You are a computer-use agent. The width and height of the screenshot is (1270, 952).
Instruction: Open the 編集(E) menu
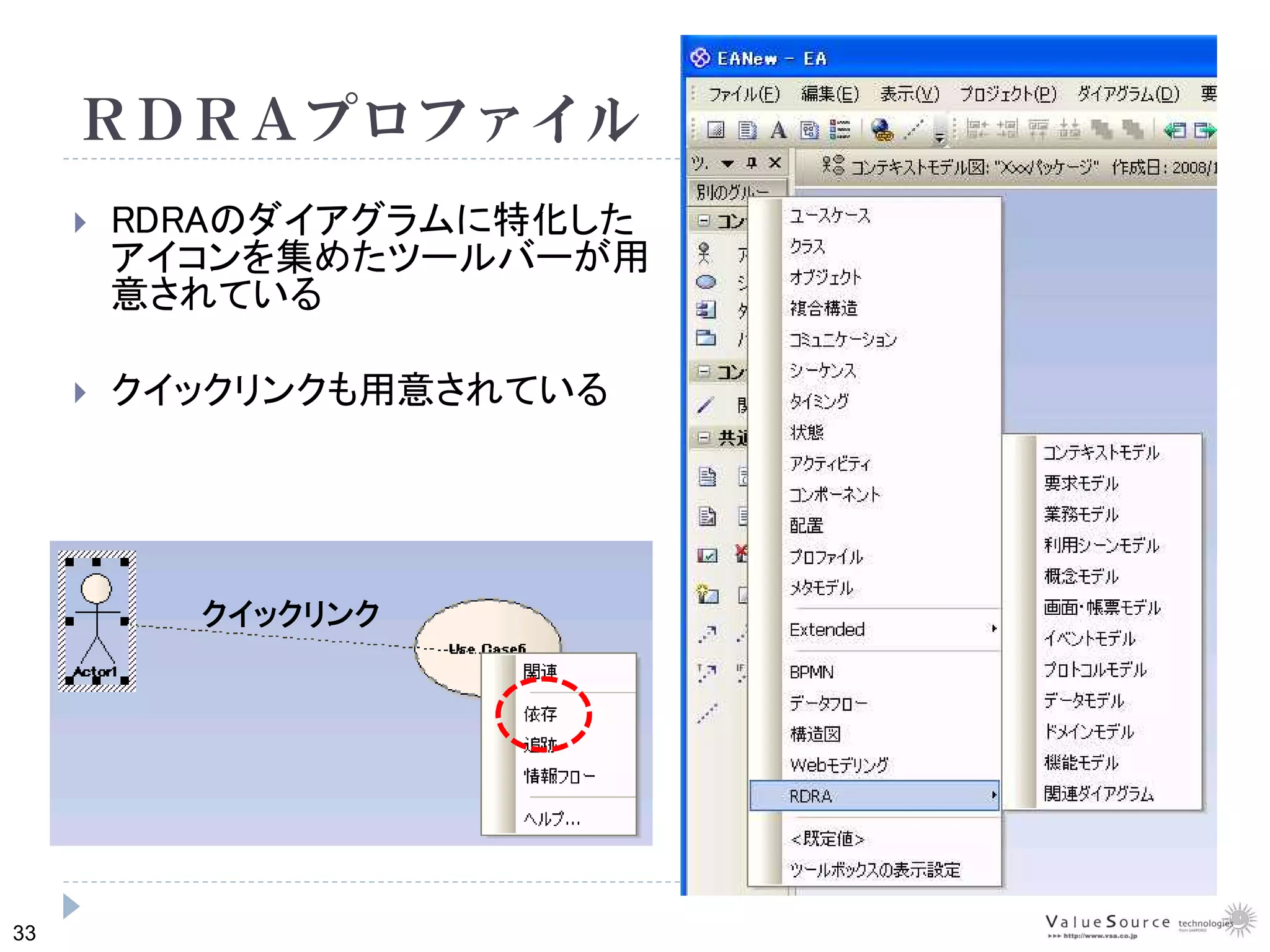[x=830, y=94]
